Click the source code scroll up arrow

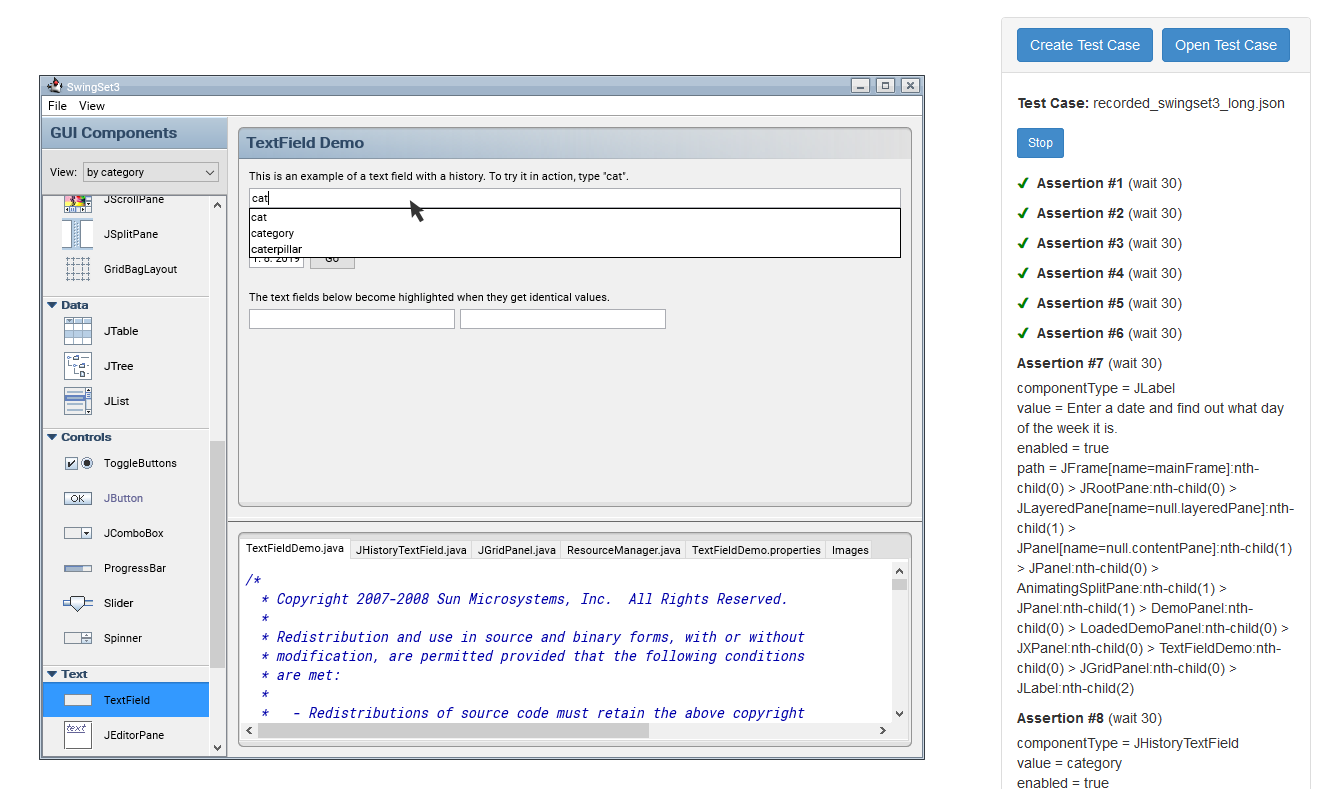tap(899, 570)
